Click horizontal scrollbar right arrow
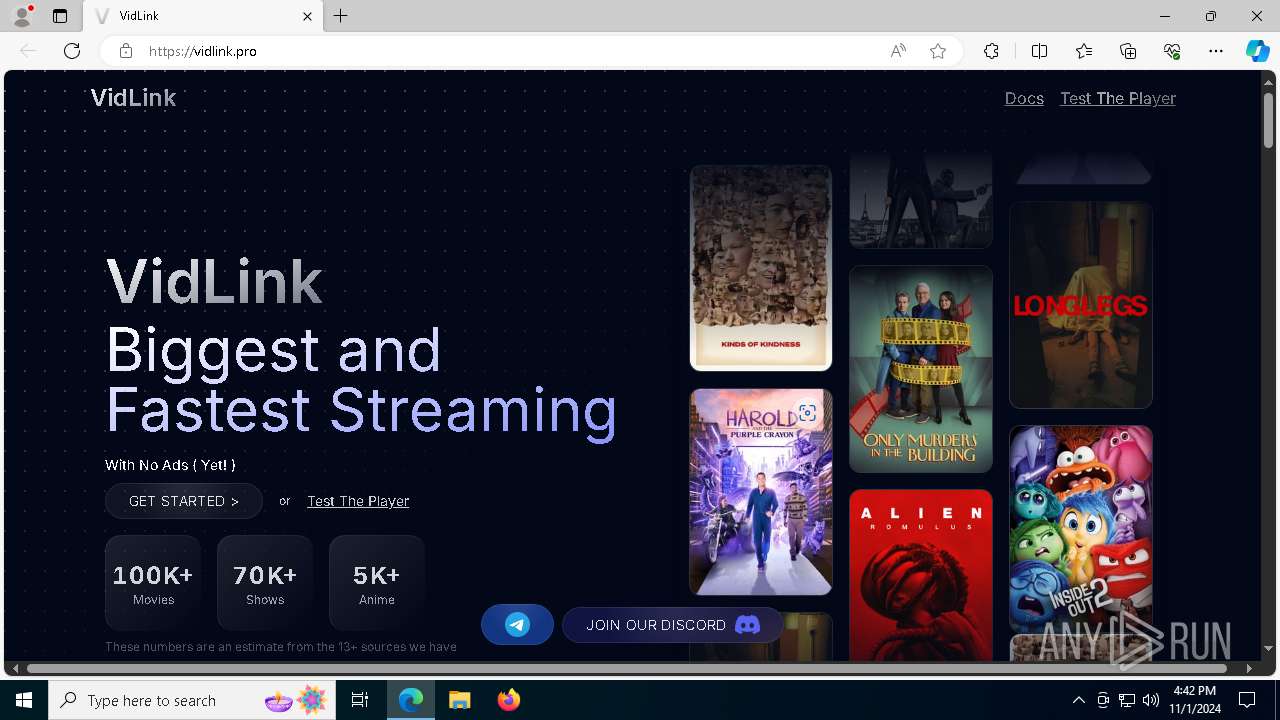This screenshot has width=1280, height=720. (x=1248, y=668)
